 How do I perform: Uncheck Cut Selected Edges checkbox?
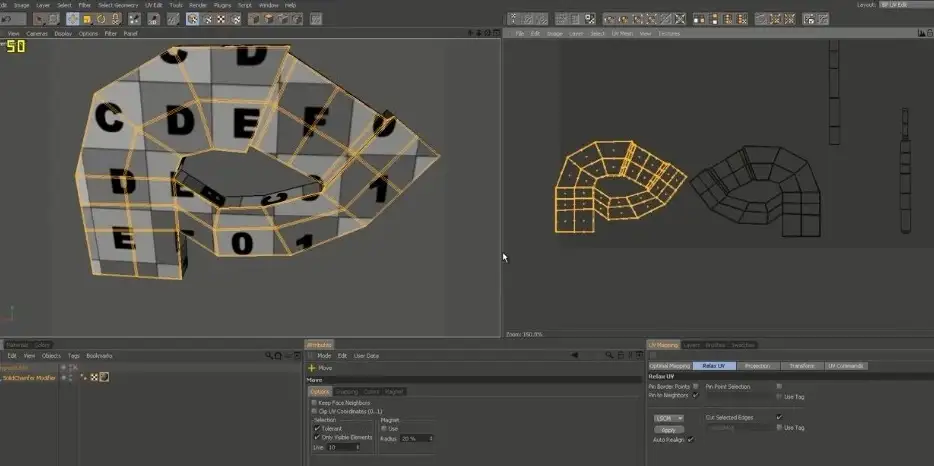pyautogui.click(x=779, y=417)
